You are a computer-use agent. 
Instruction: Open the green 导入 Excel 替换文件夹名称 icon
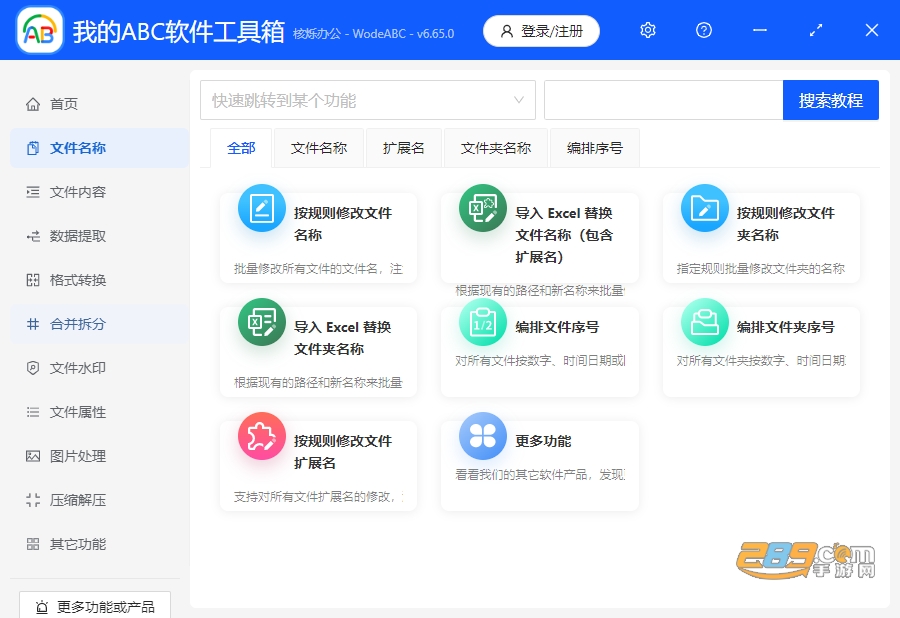[262, 322]
